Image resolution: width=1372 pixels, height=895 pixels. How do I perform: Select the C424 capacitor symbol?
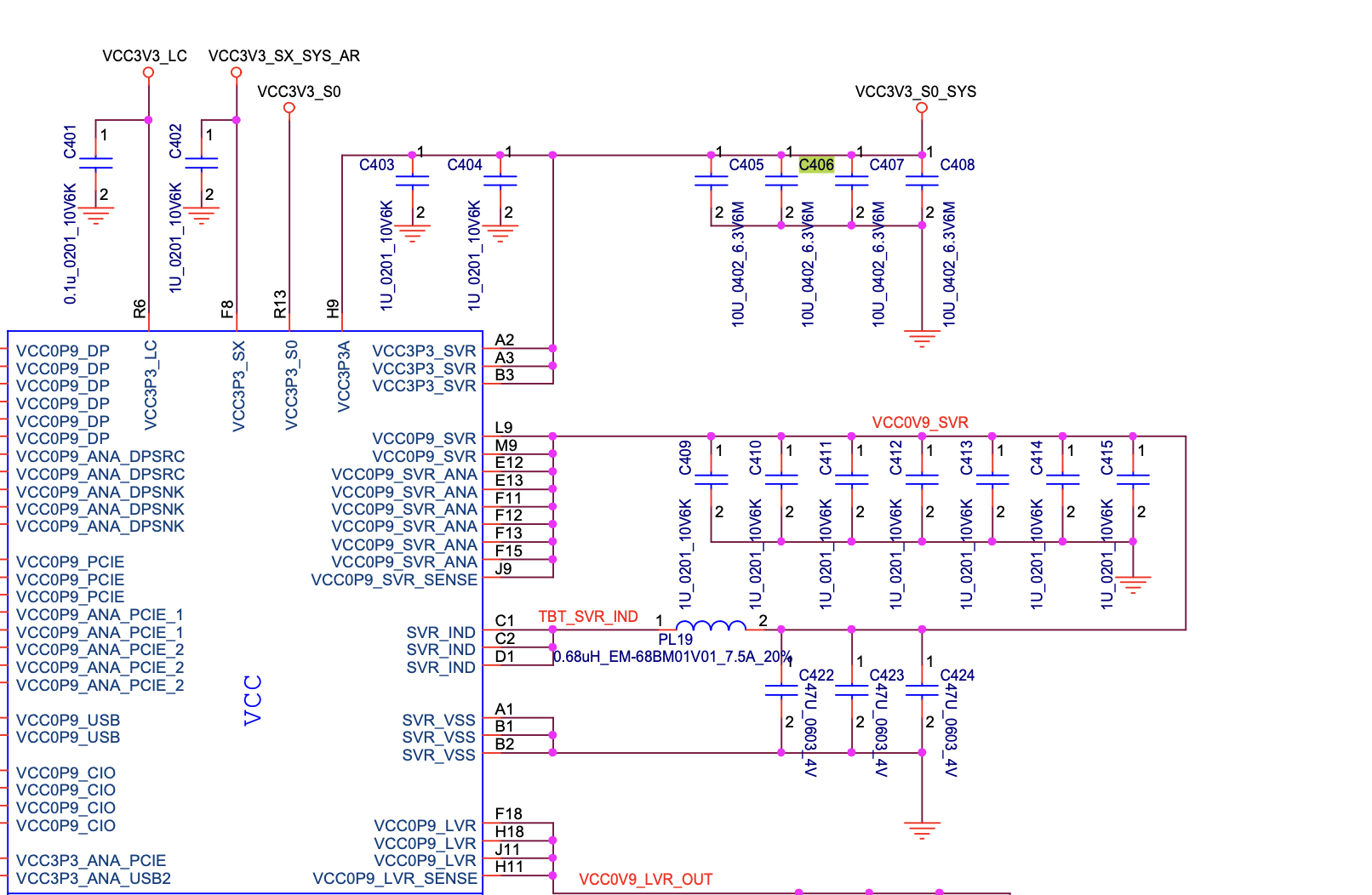click(x=922, y=690)
